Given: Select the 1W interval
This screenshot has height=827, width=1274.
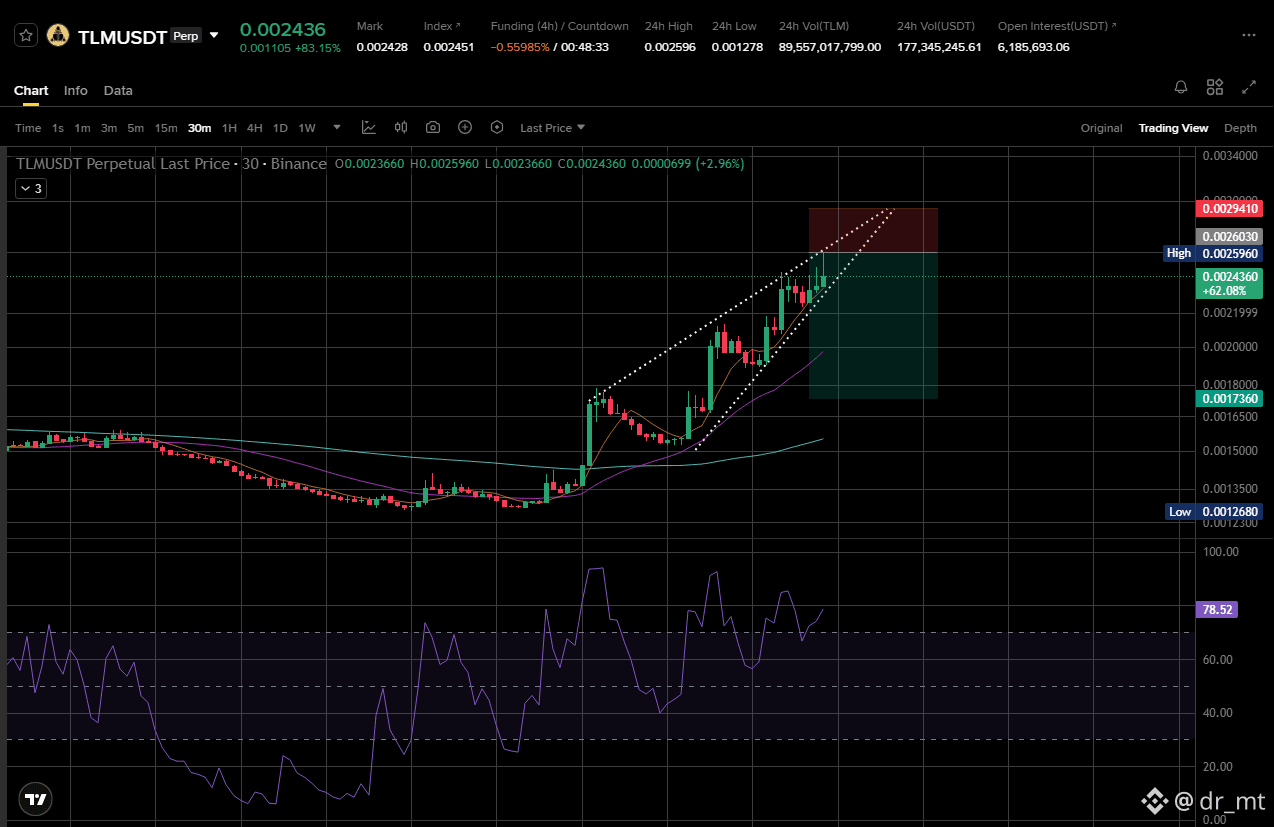Looking at the screenshot, I should 307,128.
